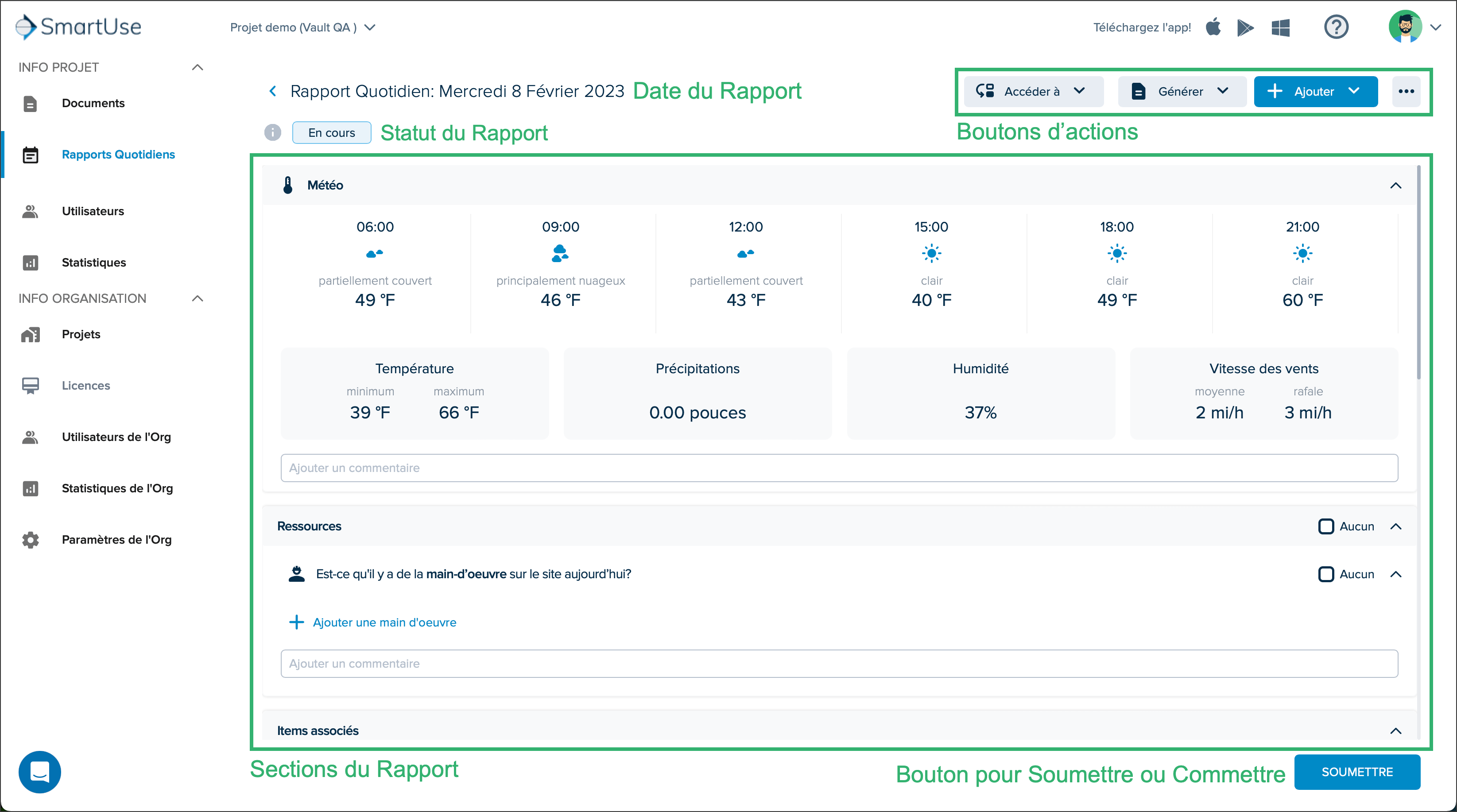Viewport: 1457px width, 812px height.
Task: Click the SOUMETTRE button
Action: tap(1357, 772)
